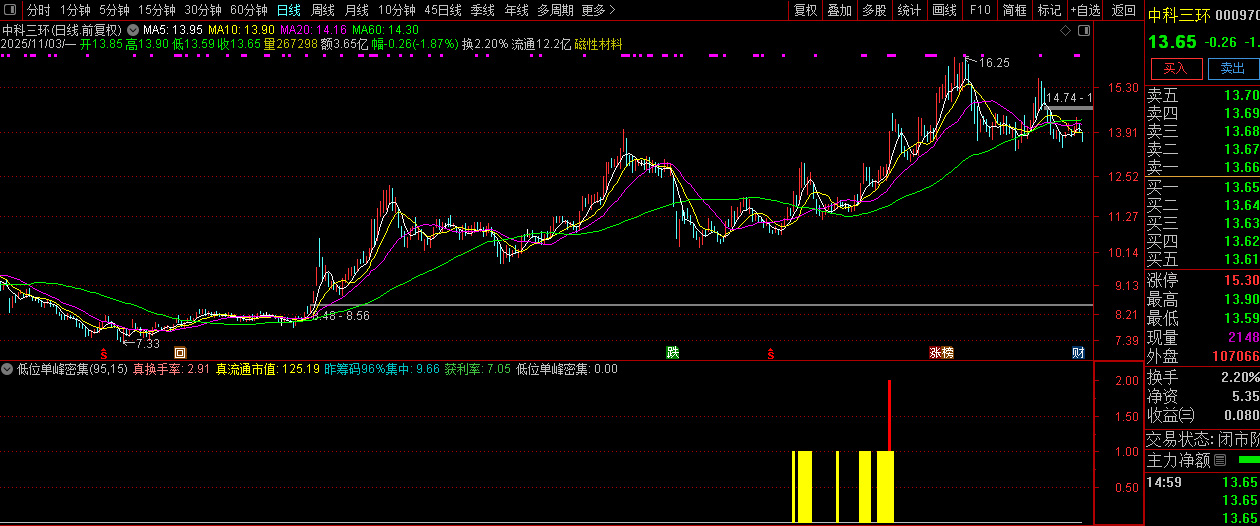
Task: Open the 更多 periods expander
Action: coord(598,10)
